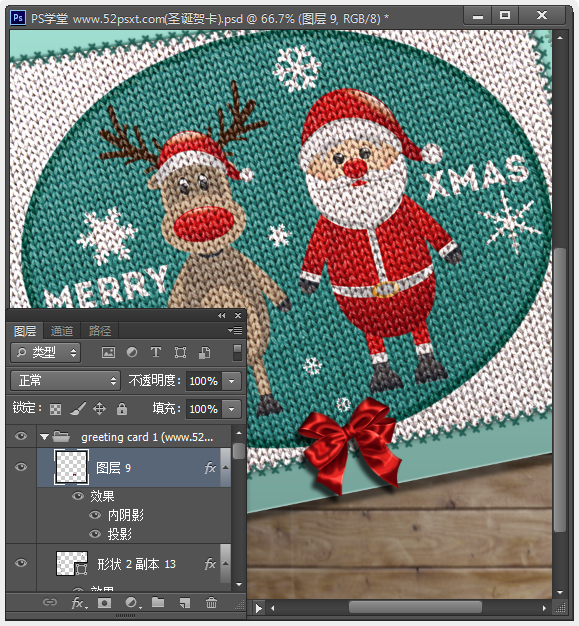Open the 不透明度 opacity dropdown arrow
The image size is (579, 626).
232,381
